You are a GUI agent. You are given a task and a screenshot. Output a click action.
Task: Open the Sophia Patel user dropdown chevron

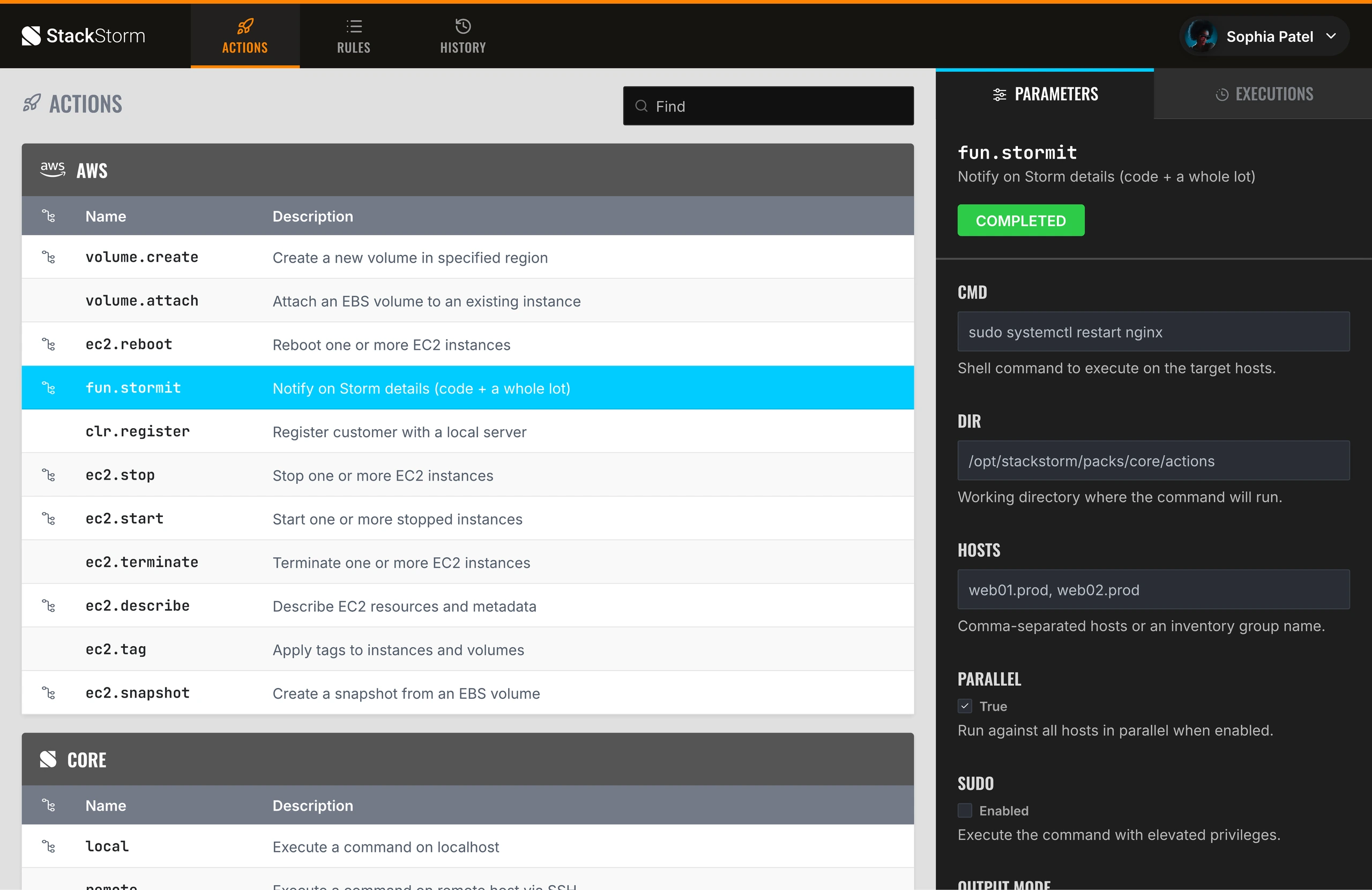[1331, 36]
